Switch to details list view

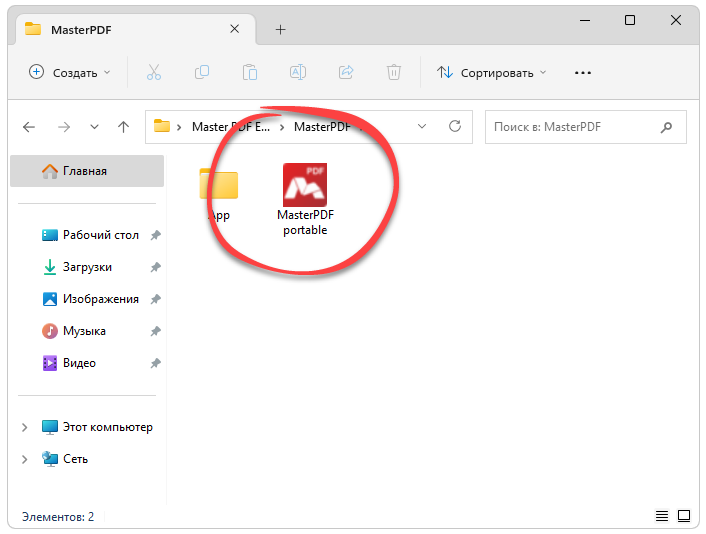click(662, 516)
